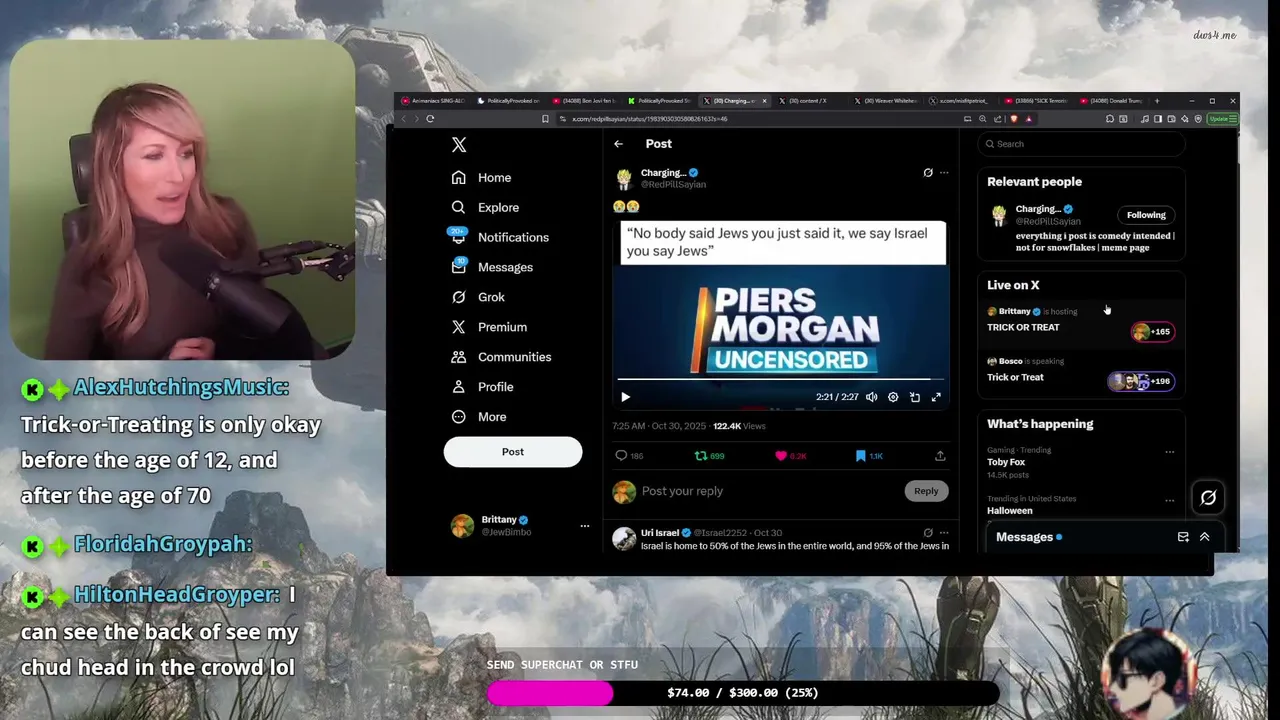Viewport: 1280px width, 720px height.
Task: Open Brittany account options menu
Action: pyautogui.click(x=585, y=526)
